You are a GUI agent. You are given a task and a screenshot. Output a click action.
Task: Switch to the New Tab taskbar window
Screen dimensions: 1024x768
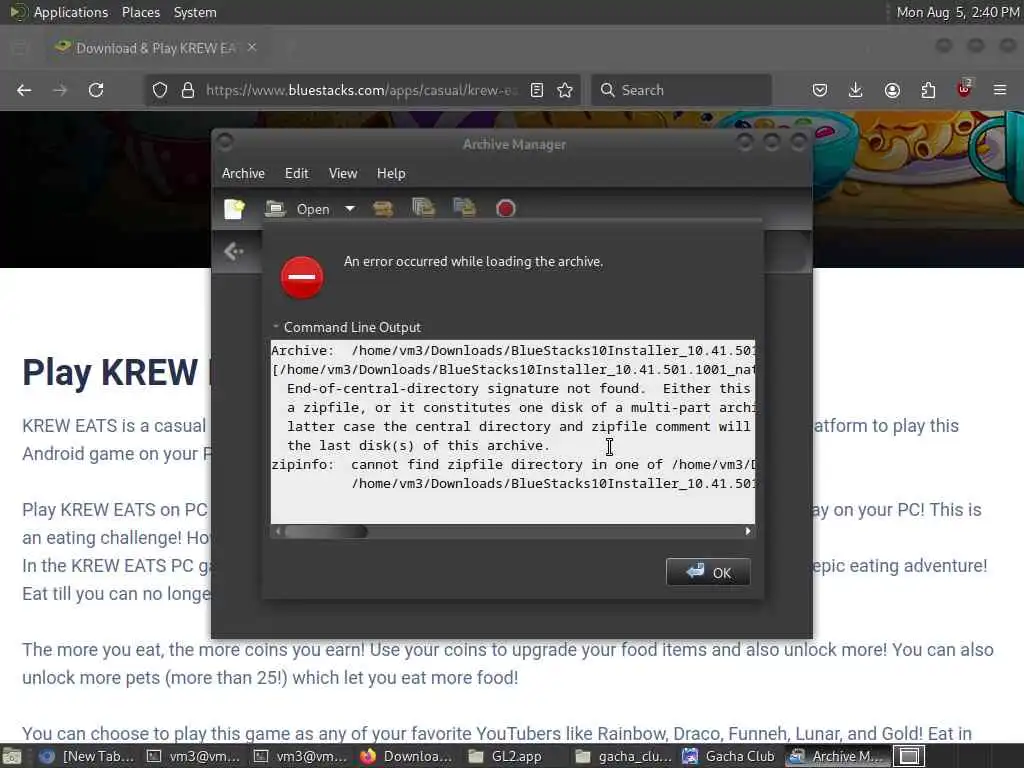86,756
